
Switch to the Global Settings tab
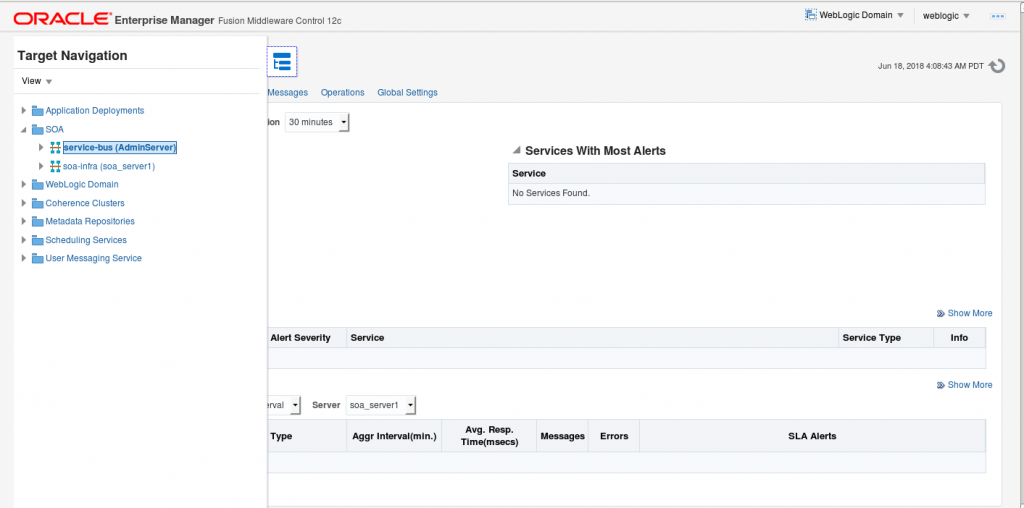[408, 93]
